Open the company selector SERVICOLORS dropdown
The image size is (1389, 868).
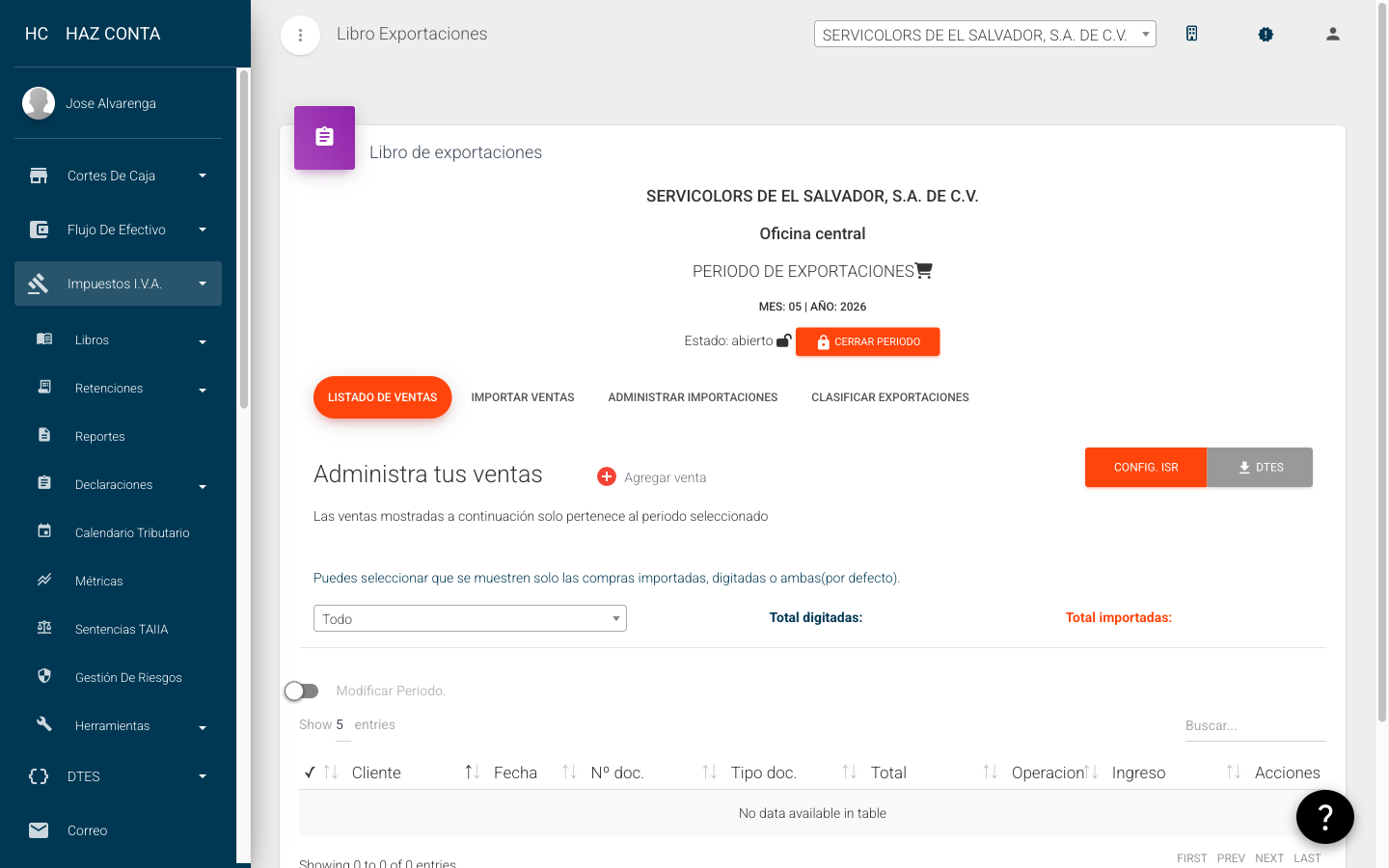pos(985,35)
